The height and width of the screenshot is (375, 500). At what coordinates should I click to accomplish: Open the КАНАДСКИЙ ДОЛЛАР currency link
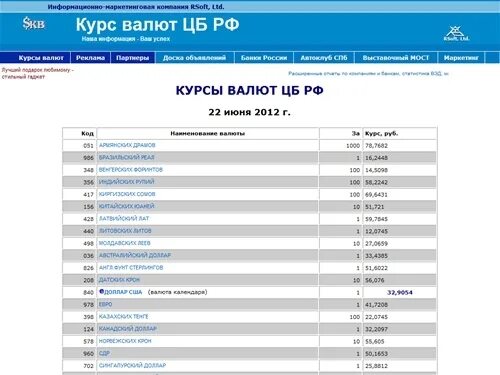tap(128, 329)
